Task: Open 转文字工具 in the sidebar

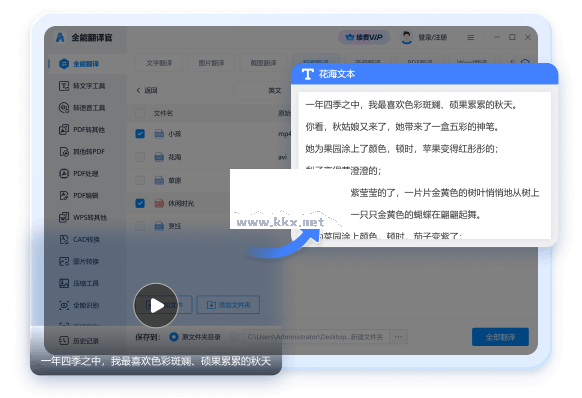Action: tap(82, 86)
